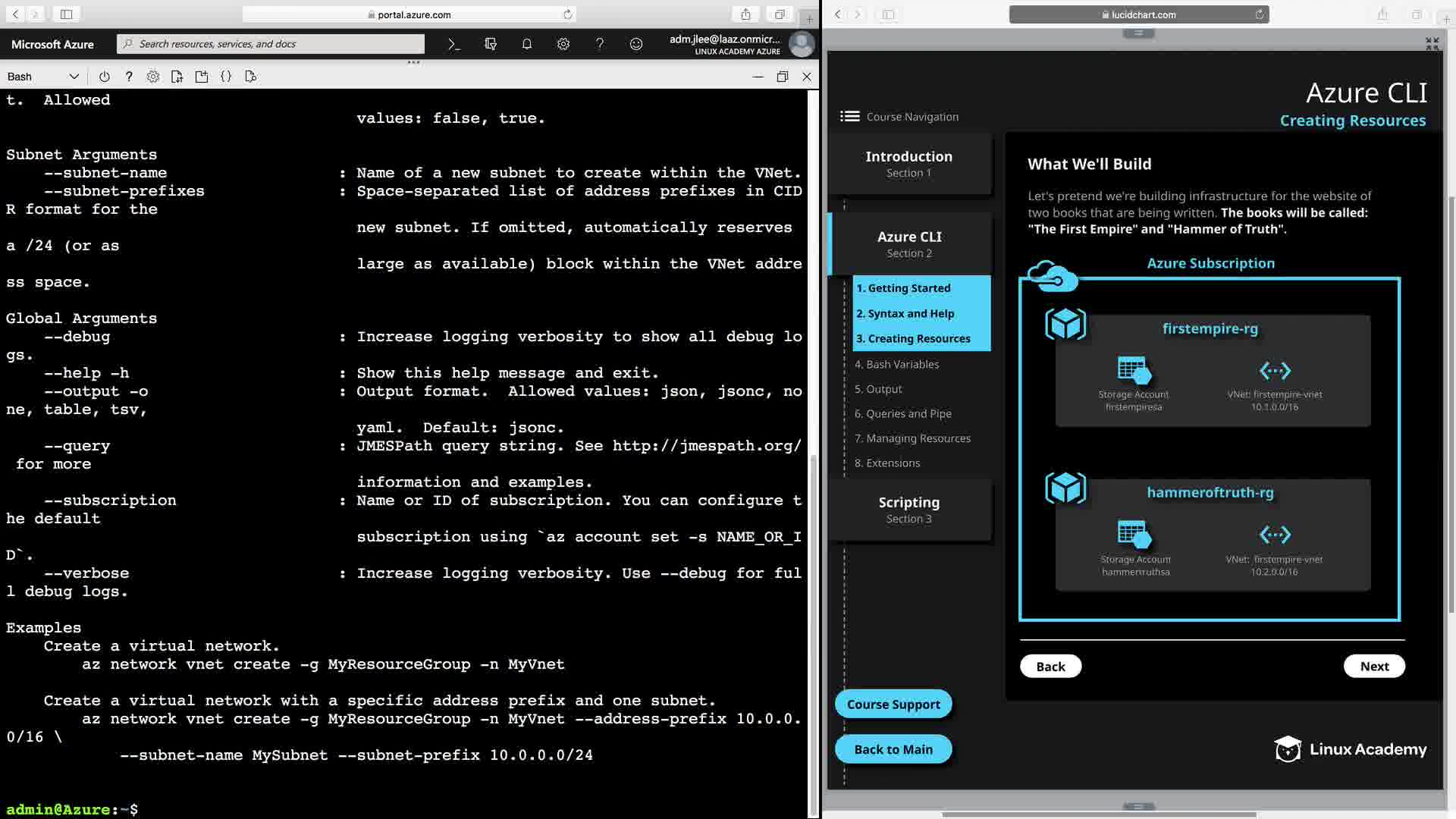Click the Azure search resources field
The image size is (1456, 819).
(x=271, y=44)
